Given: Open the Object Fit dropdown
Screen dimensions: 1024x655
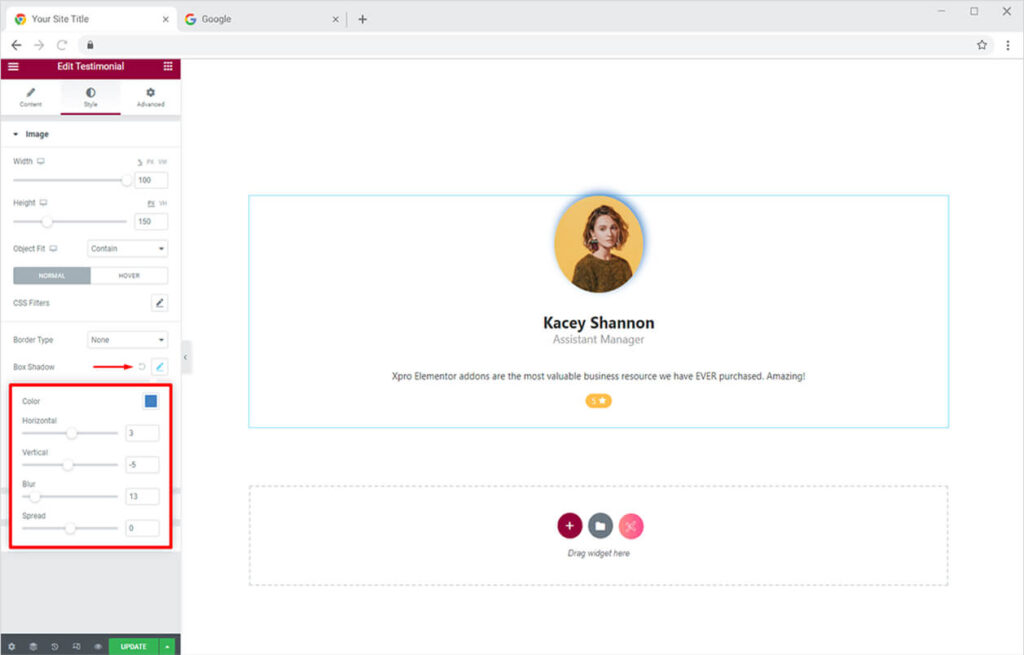Looking at the screenshot, I should click(x=127, y=249).
